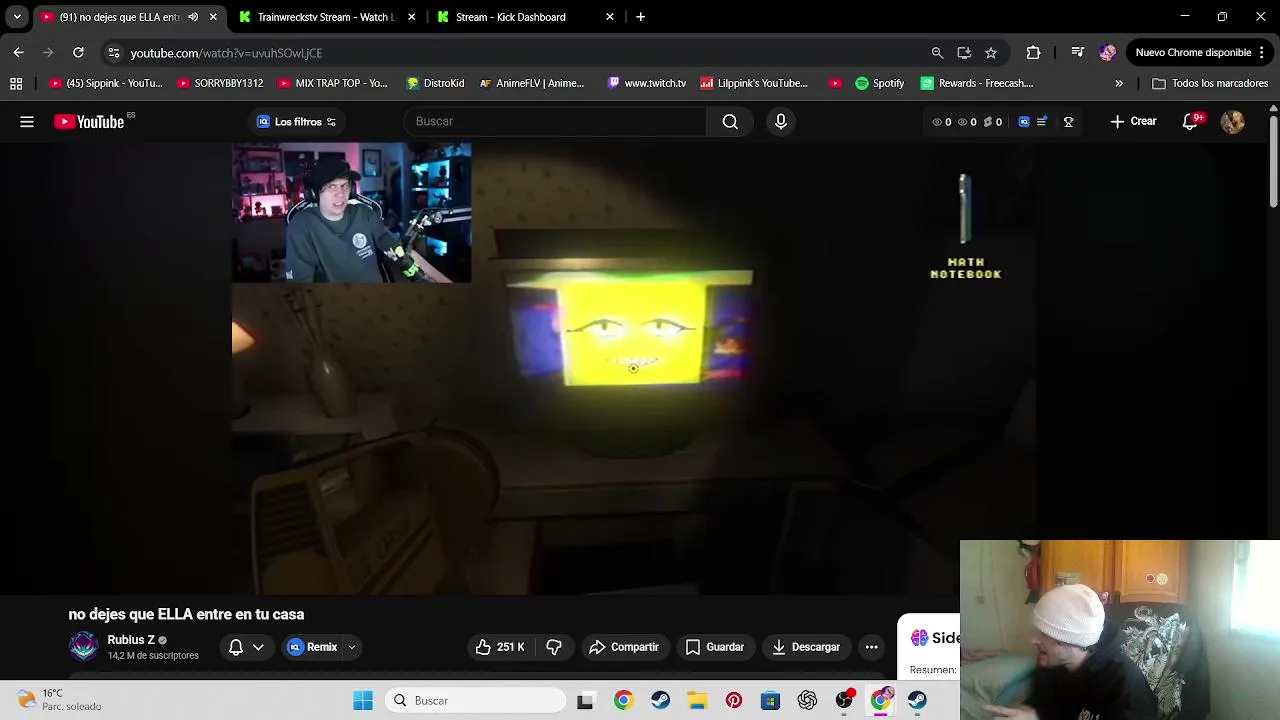Image resolution: width=1280 pixels, height=720 pixels.
Task: Open Chrome apps grid in bookmarks bar
Action: pyautogui.click(x=16, y=84)
